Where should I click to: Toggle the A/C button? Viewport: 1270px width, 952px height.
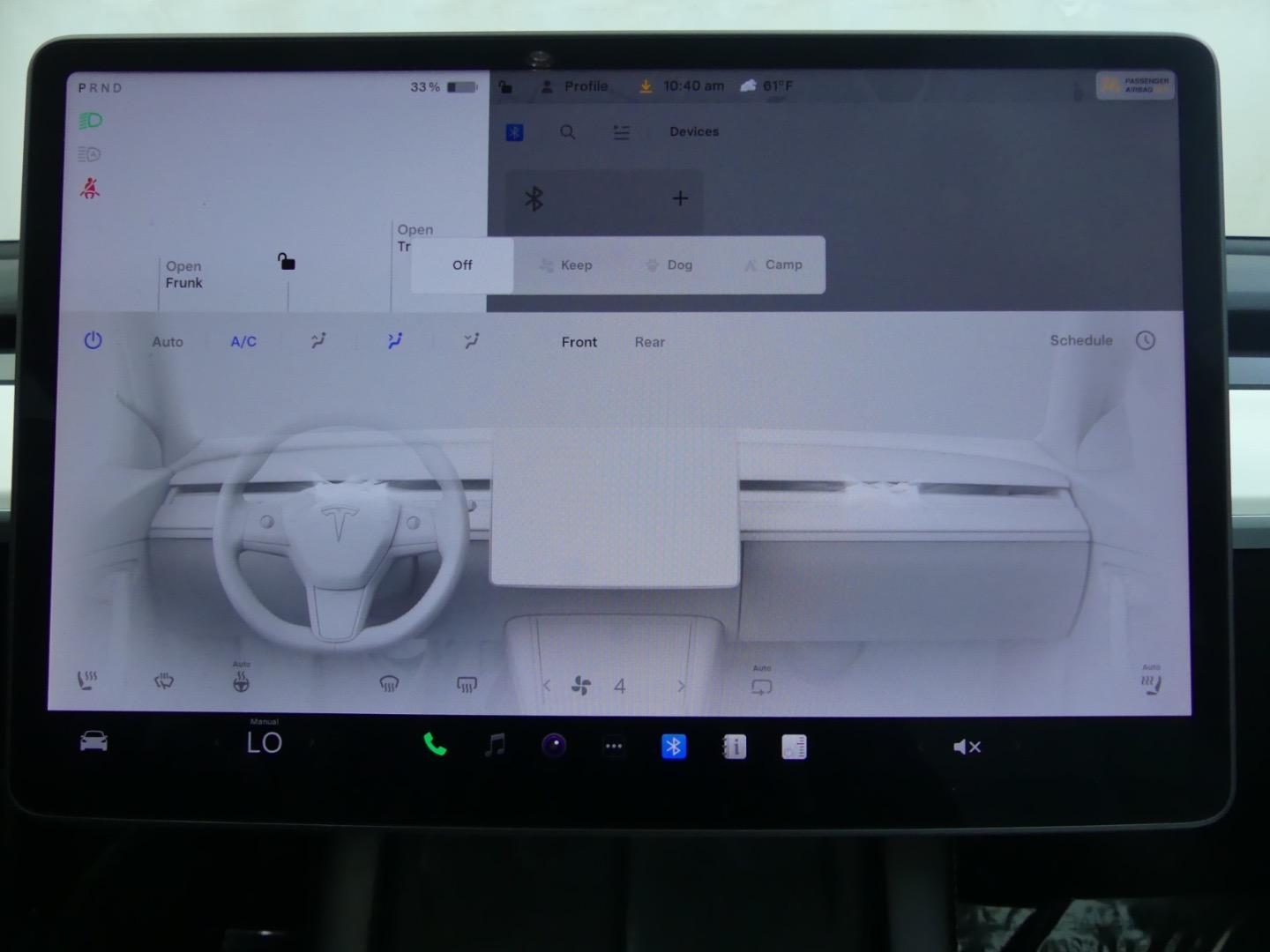pyautogui.click(x=243, y=342)
